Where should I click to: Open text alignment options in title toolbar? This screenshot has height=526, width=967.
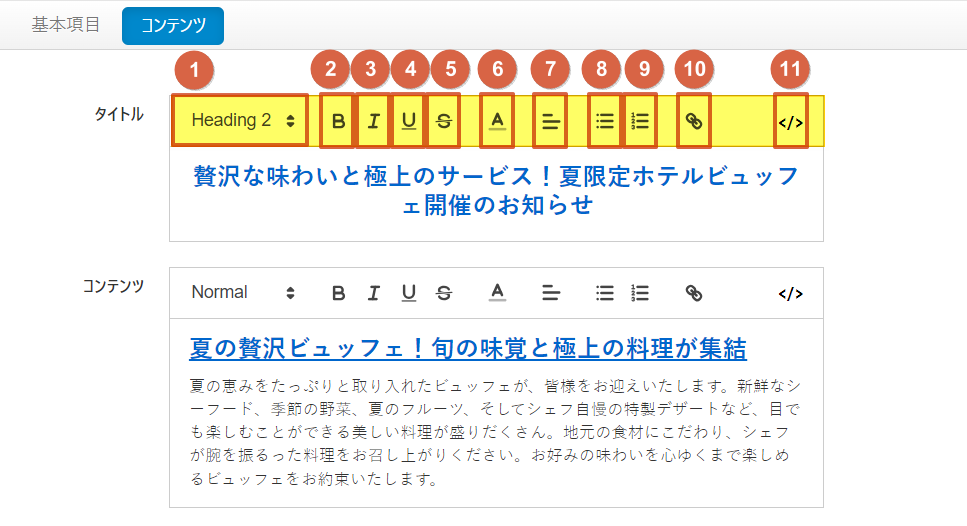[x=550, y=121]
